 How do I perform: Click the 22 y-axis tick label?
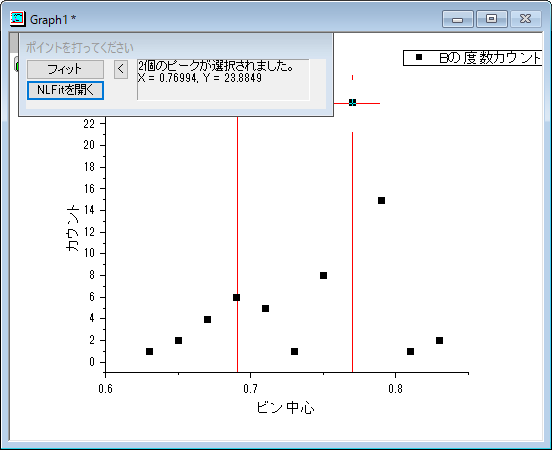[89, 123]
